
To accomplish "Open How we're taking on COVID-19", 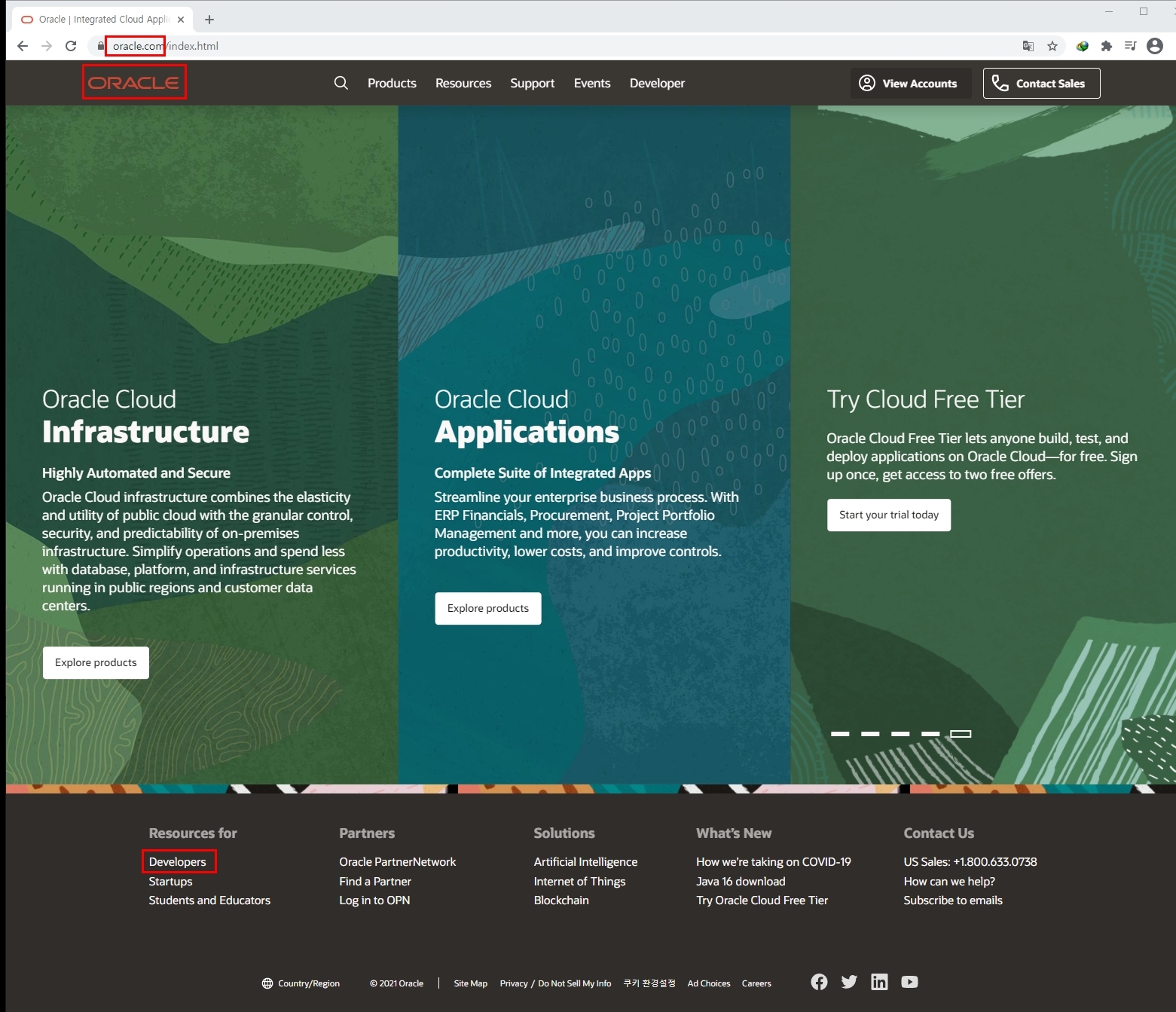I will [774, 861].
